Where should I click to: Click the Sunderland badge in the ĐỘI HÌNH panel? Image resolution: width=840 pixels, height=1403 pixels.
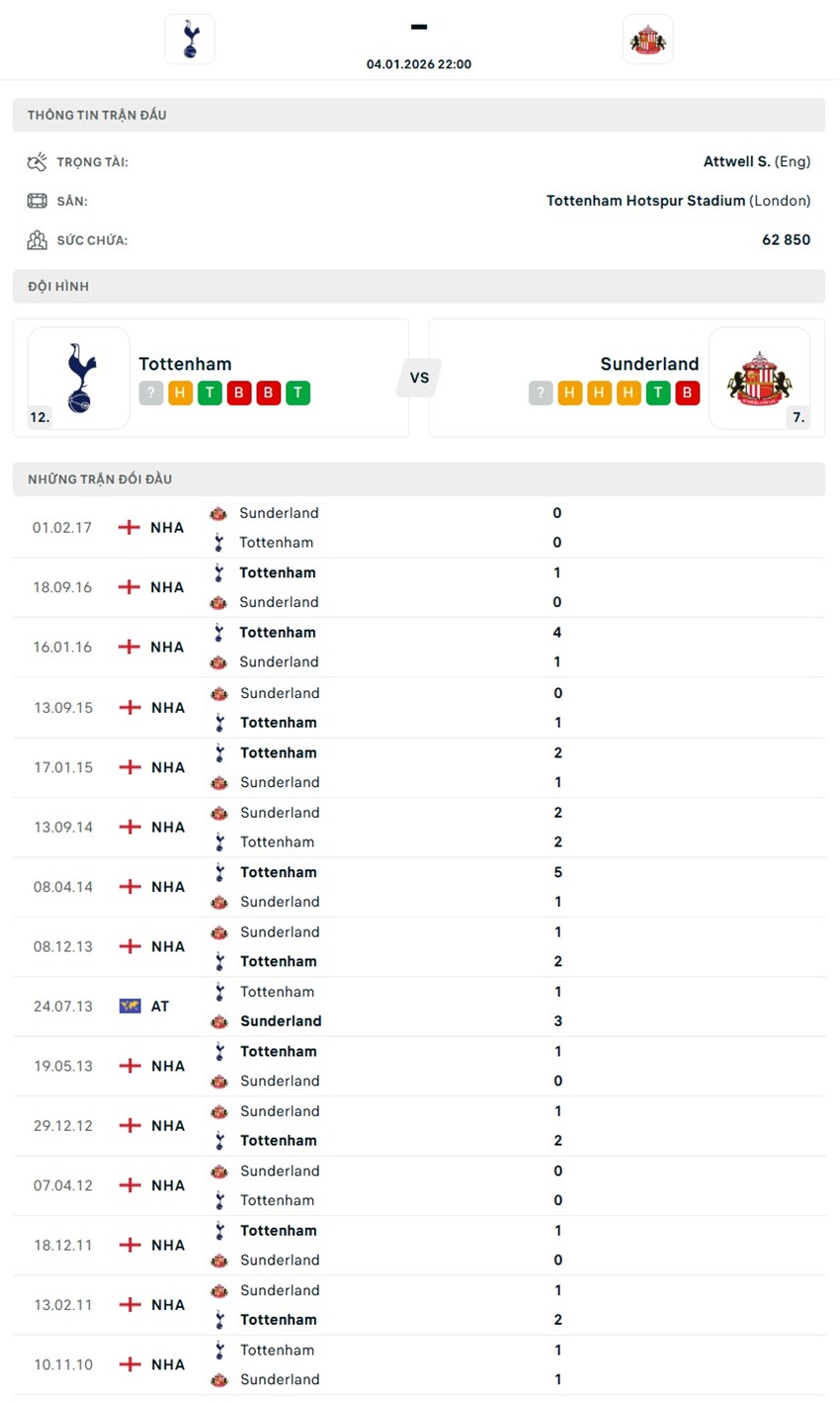point(759,377)
